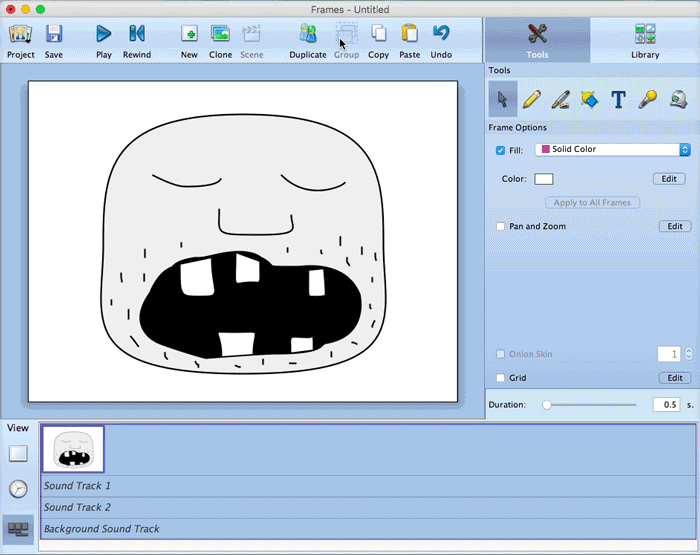Select the clock timing view icon
Viewport: 700px width, 555px height.
(18, 489)
